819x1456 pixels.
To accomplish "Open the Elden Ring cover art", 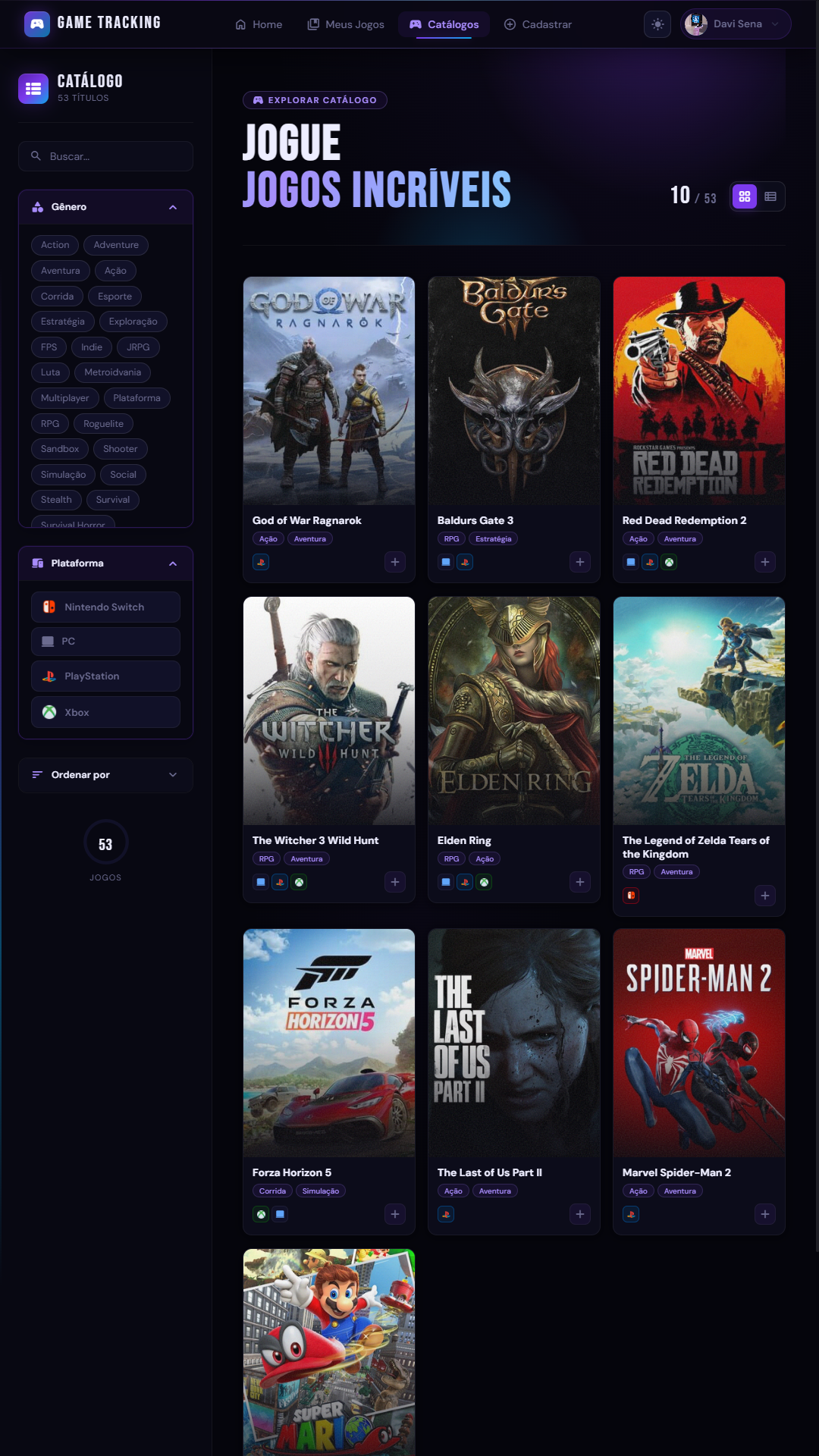I will point(514,711).
